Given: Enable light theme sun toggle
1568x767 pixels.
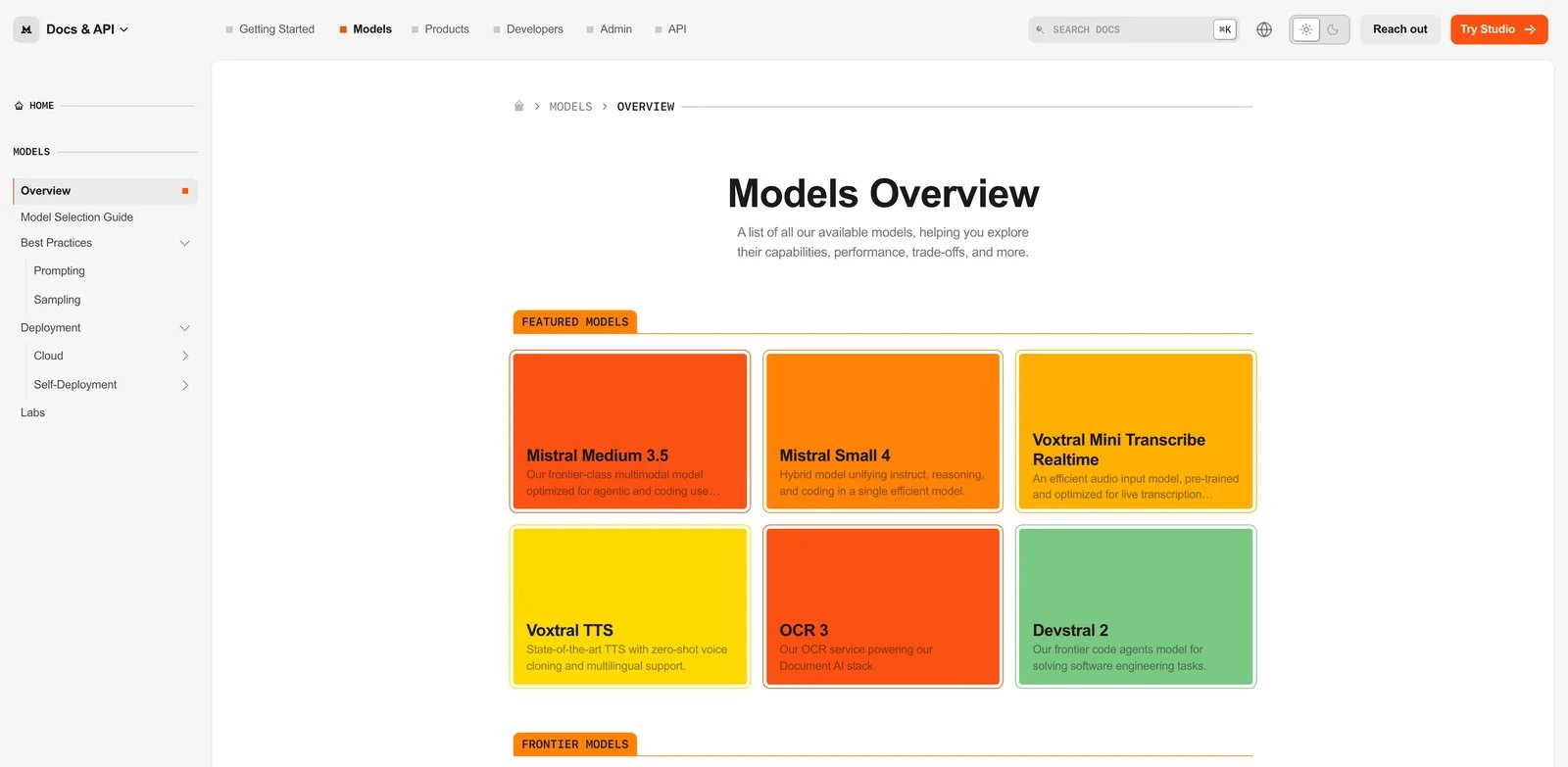Looking at the screenshot, I should click(x=1305, y=29).
